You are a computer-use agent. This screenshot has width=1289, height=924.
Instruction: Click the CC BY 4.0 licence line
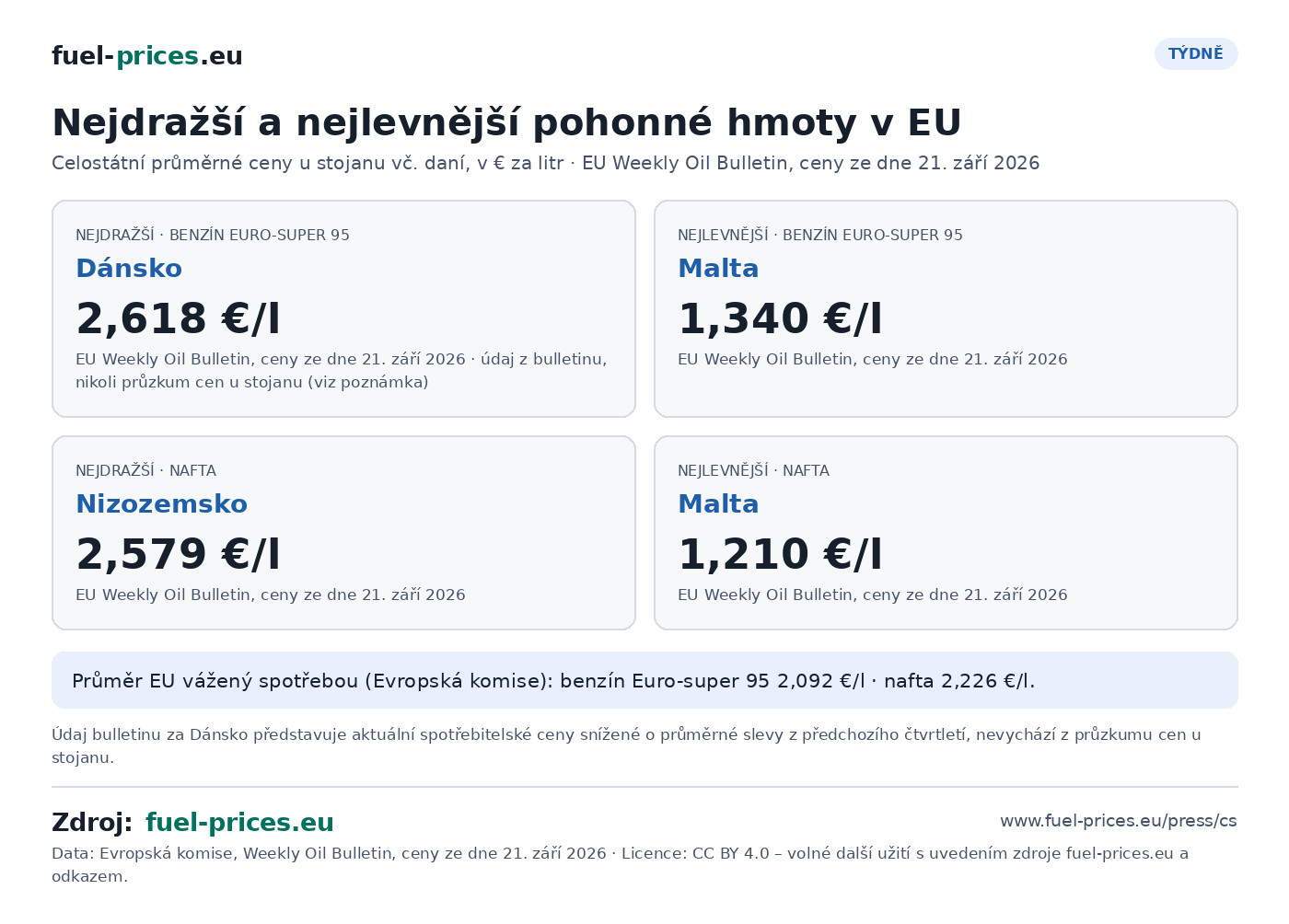click(620, 864)
